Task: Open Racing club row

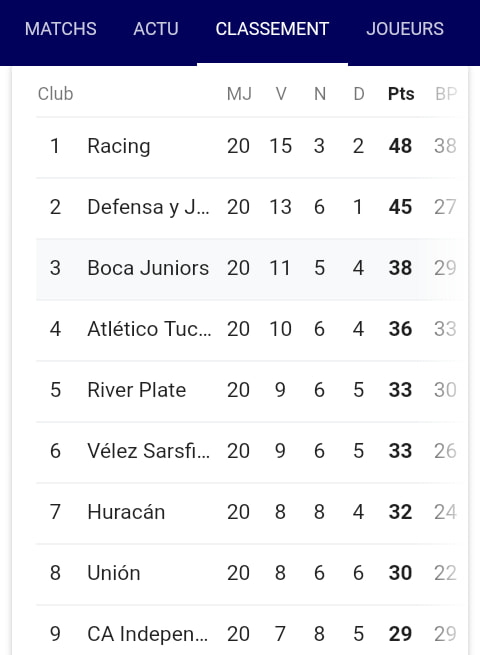Action: (251, 147)
